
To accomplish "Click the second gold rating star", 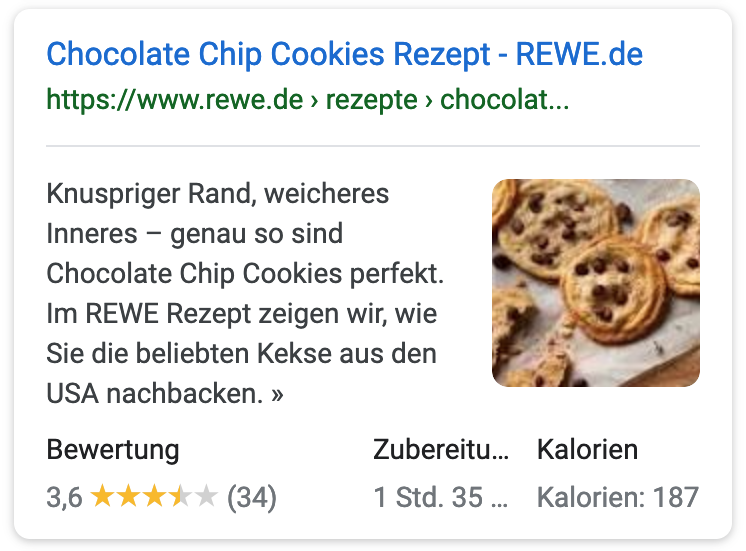I will [128, 496].
